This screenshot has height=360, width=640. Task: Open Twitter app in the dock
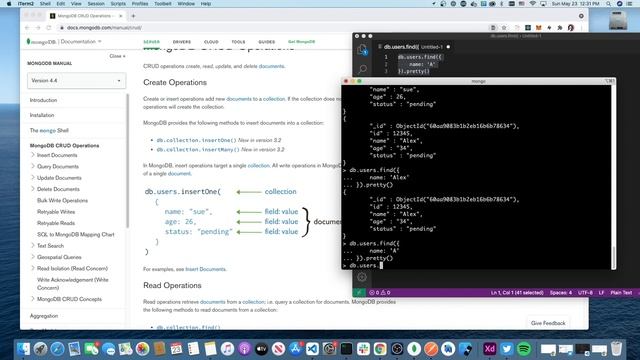(x=507, y=349)
